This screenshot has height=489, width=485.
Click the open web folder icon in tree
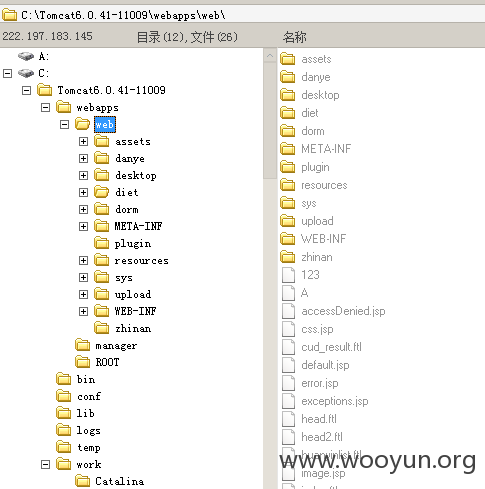[x=82, y=124]
